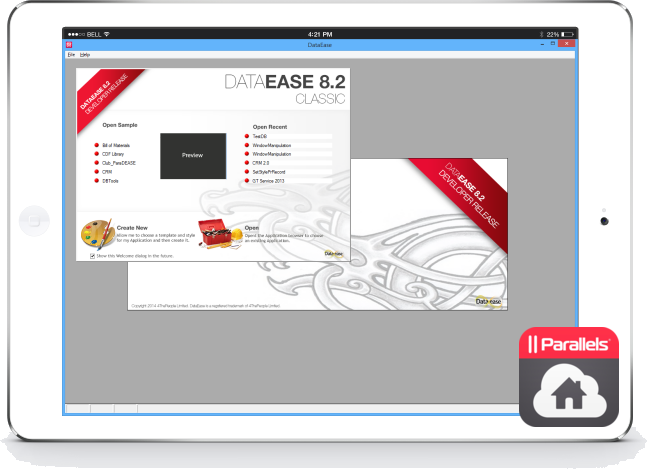
Task: Maximize the DataEase window
Action: [553, 44]
